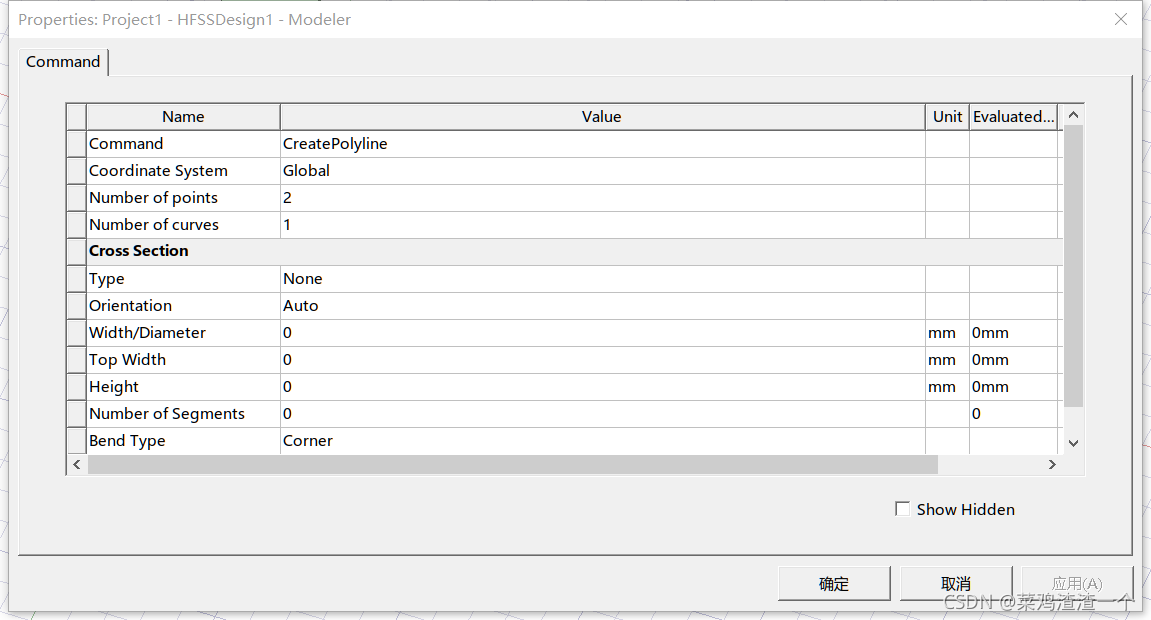Edit the Width/Diameter value field
The image size is (1151, 620).
coord(602,333)
